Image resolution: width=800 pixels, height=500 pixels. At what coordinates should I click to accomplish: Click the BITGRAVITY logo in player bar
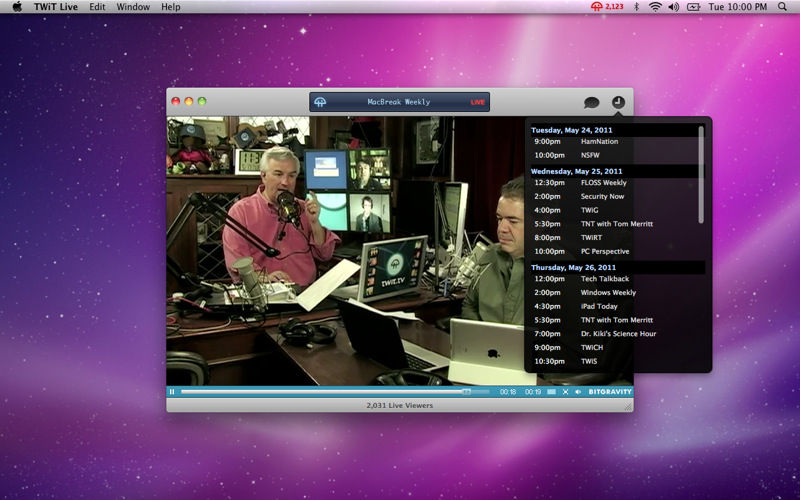pos(610,392)
